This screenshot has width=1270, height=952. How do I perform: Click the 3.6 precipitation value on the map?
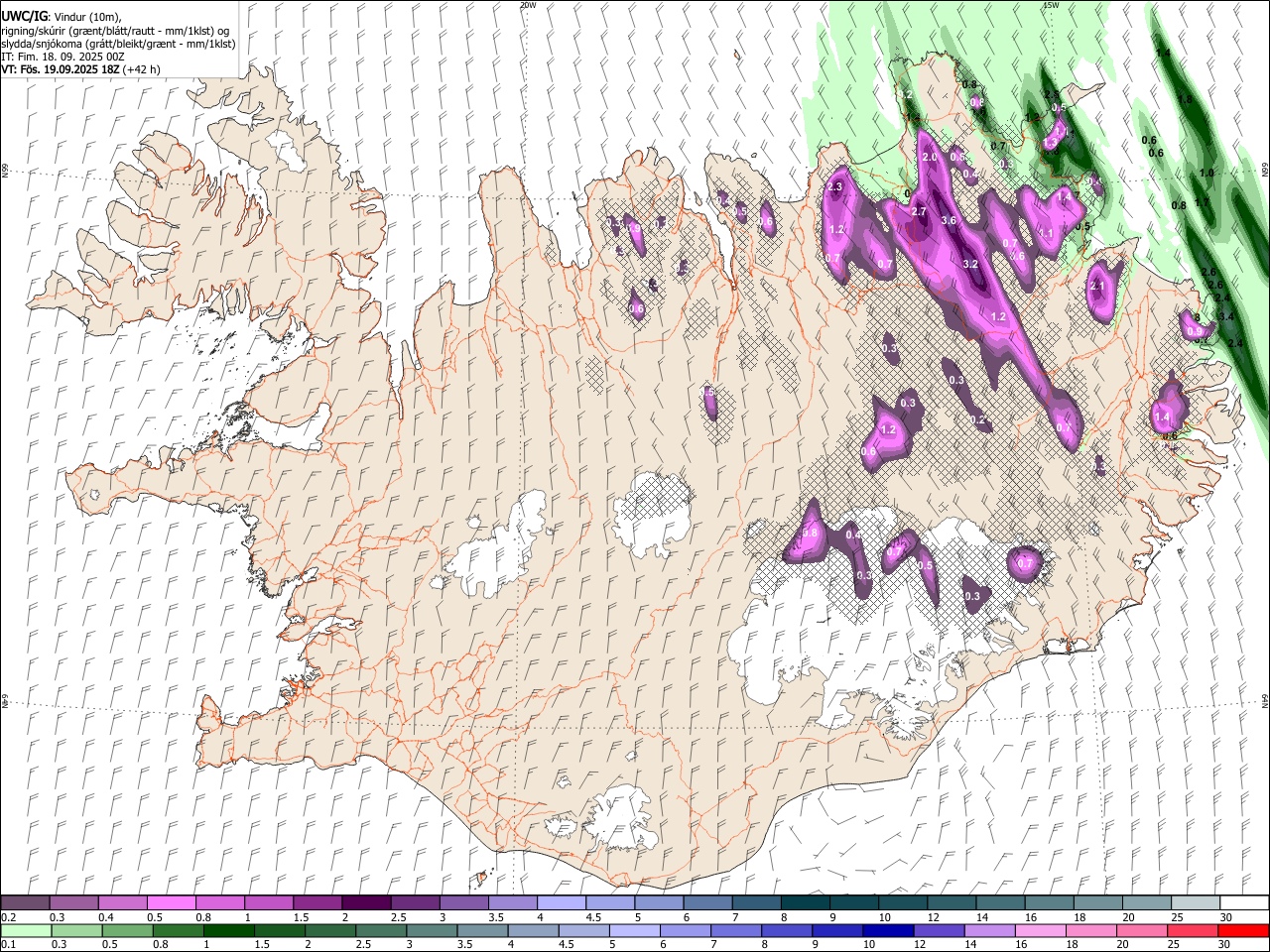click(x=949, y=220)
